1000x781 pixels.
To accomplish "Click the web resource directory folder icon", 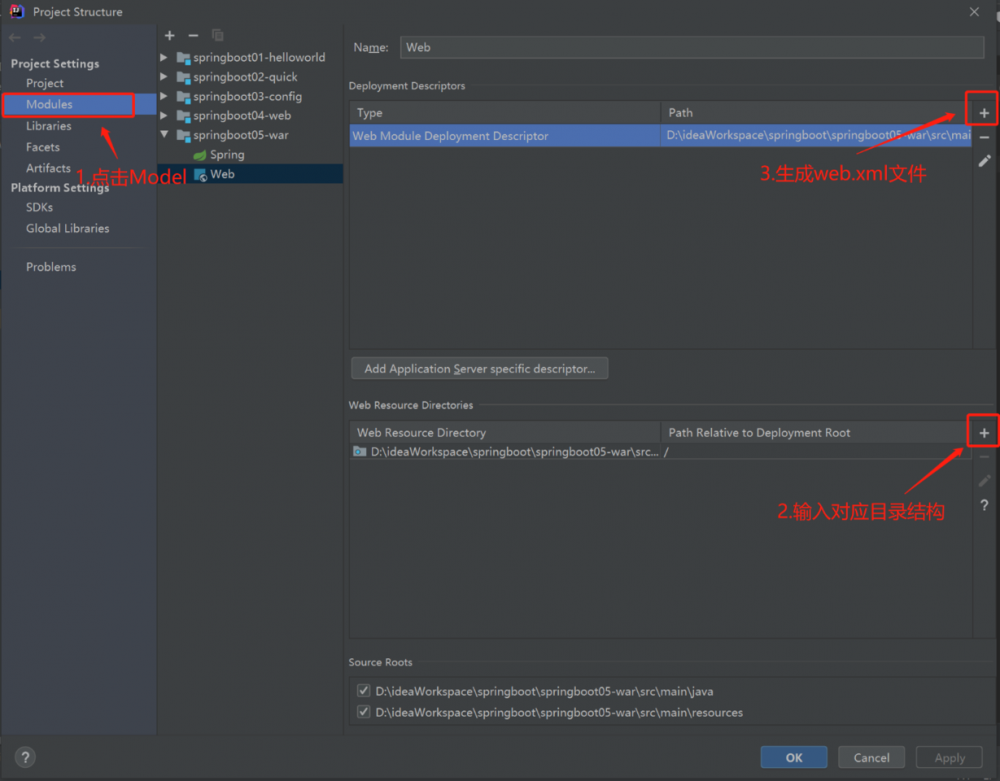I will 360,451.
